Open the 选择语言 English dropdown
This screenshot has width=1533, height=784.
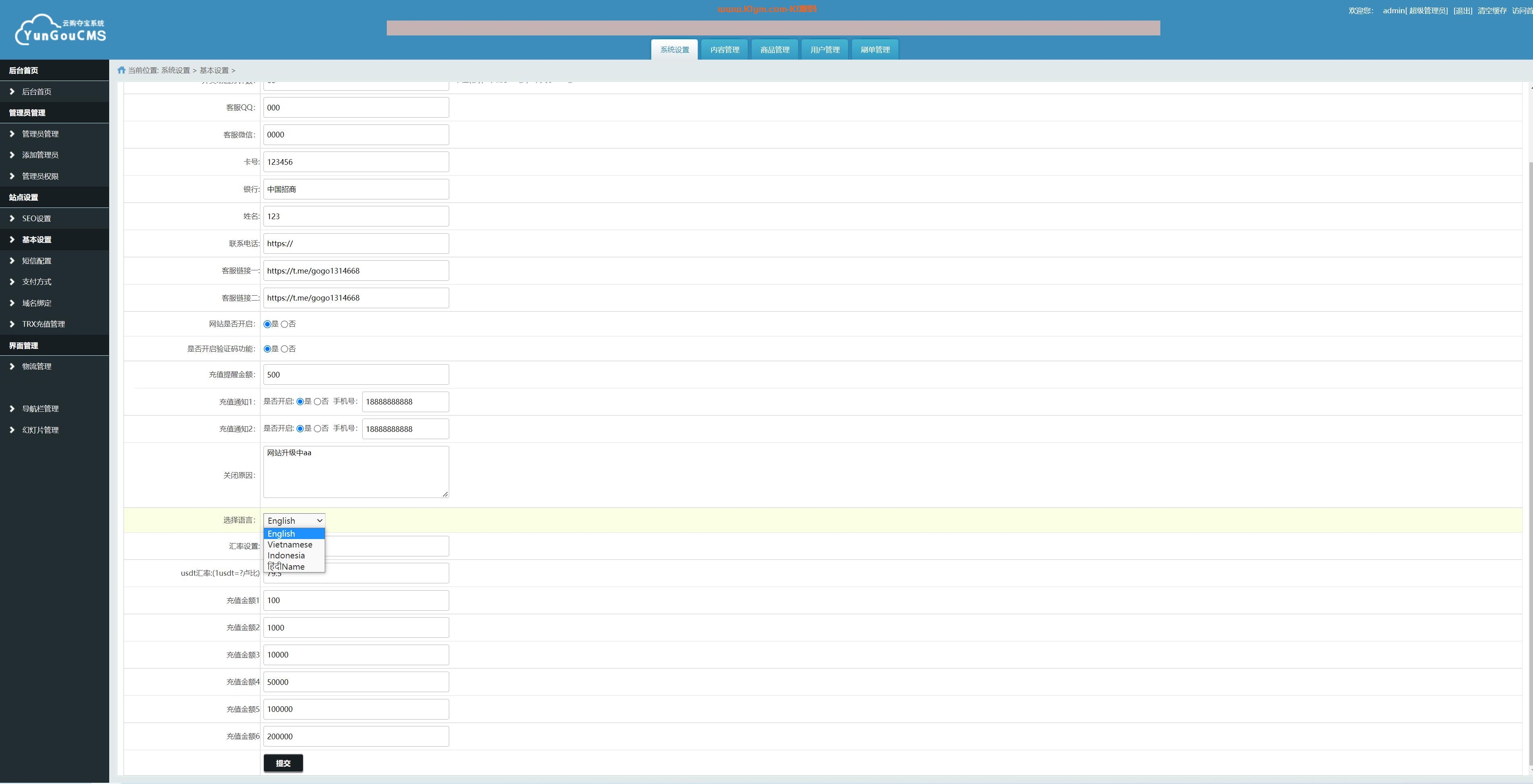pos(294,520)
